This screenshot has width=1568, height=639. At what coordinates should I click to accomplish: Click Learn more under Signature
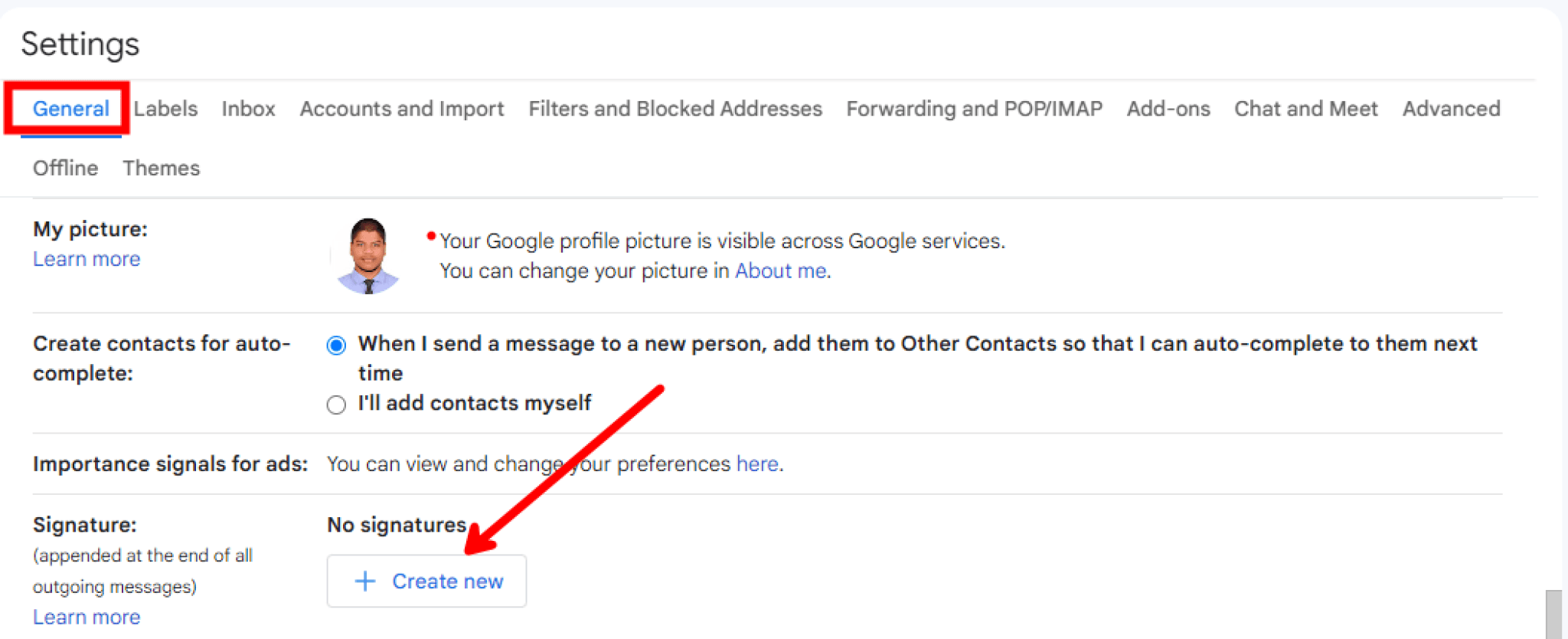click(x=86, y=617)
